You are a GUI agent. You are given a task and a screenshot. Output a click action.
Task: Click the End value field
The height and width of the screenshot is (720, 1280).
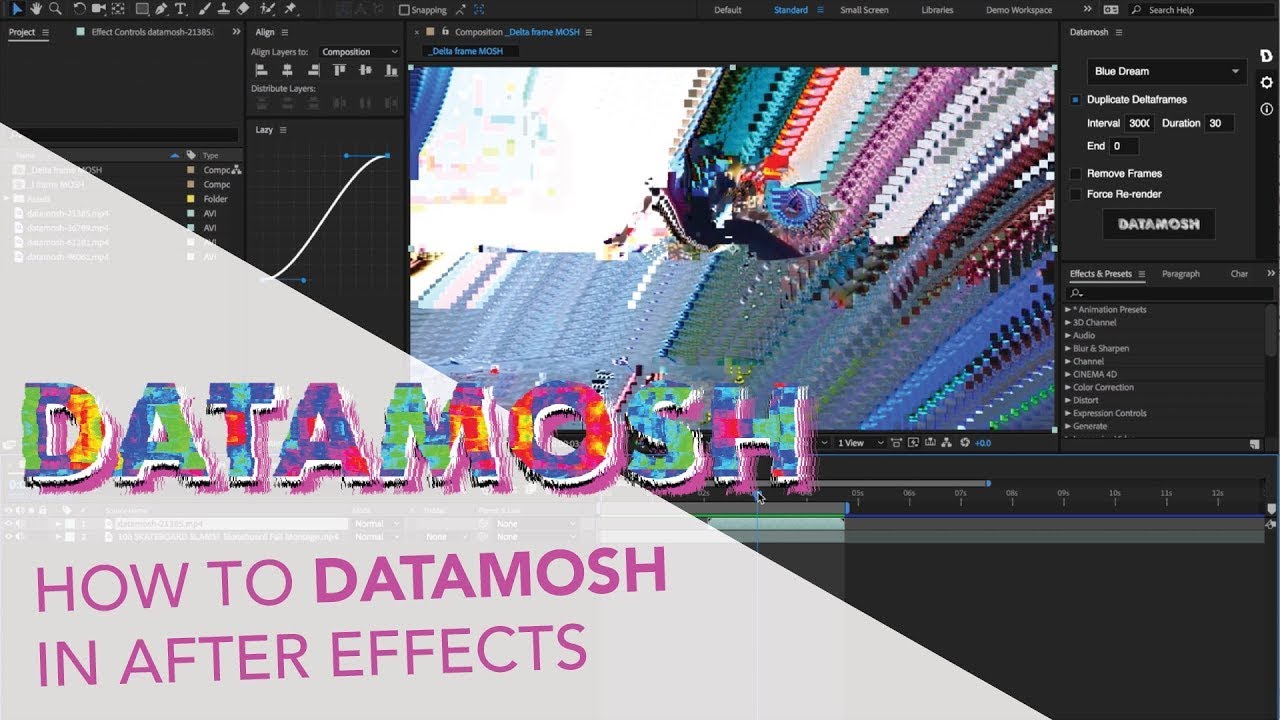1123,146
